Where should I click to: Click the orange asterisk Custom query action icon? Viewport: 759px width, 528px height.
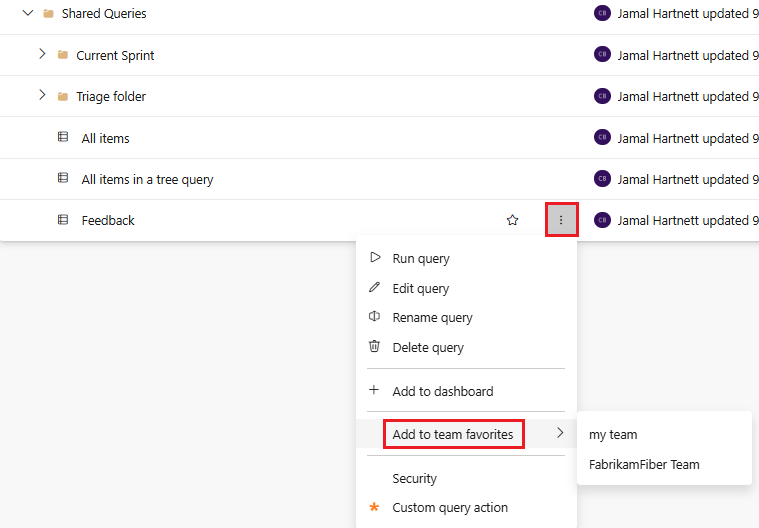(375, 508)
